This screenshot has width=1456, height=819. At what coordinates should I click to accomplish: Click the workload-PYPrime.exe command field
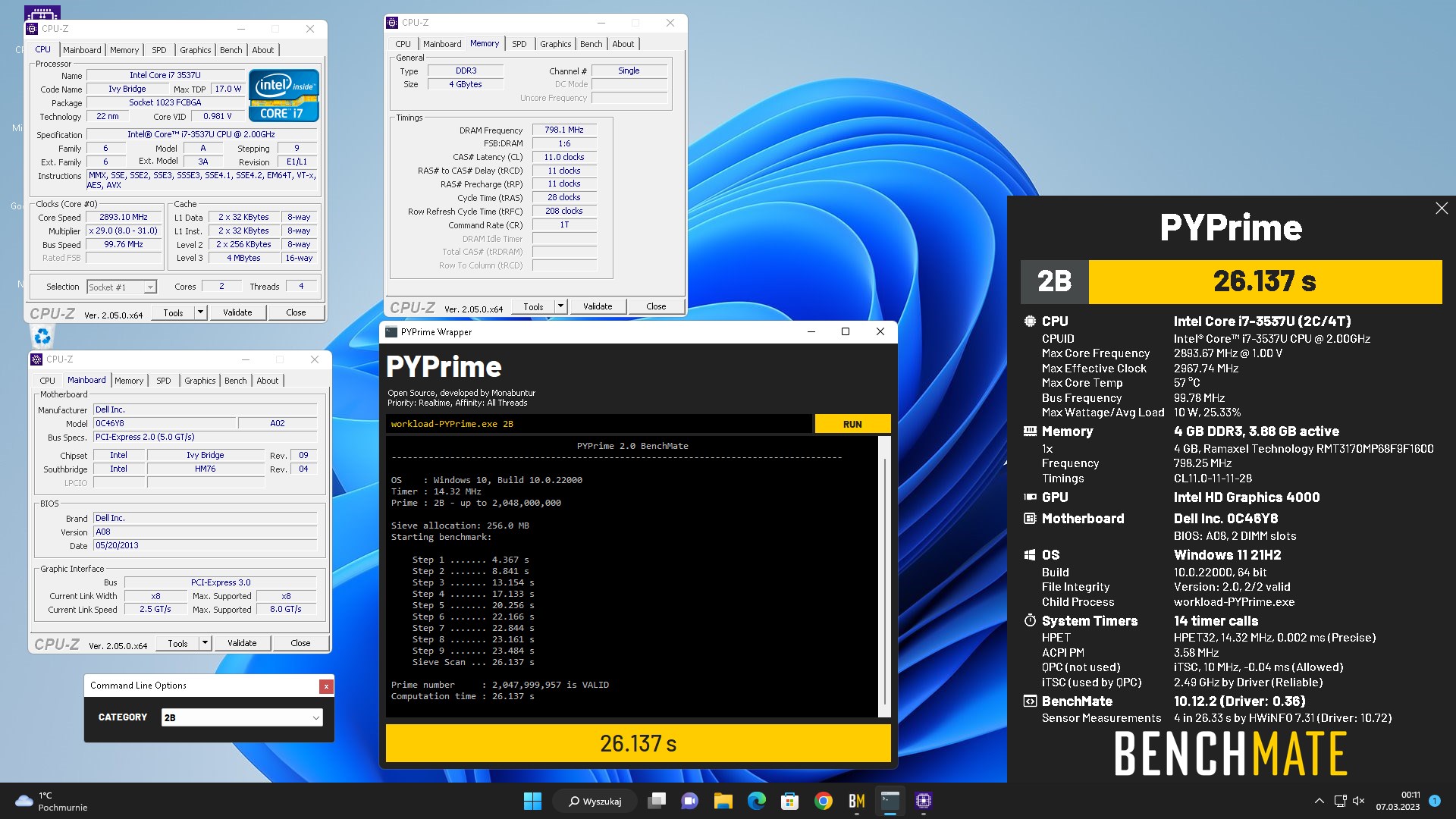[x=599, y=424]
